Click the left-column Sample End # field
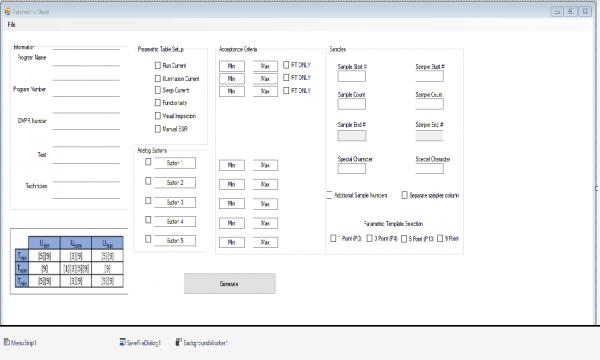The height and width of the screenshot is (360, 600). tap(352, 135)
